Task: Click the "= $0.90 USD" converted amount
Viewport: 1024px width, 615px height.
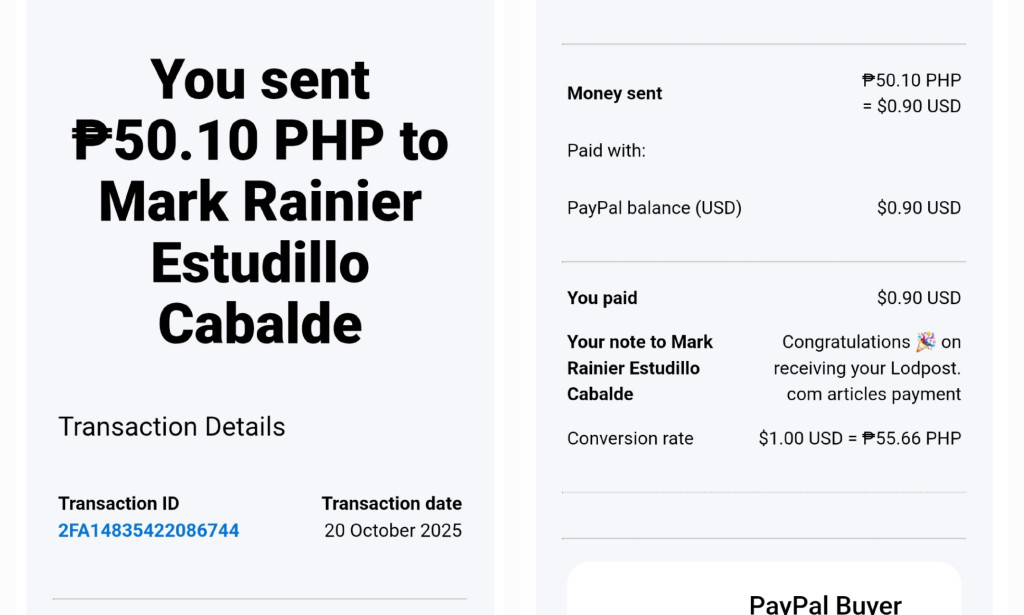Action: click(911, 106)
